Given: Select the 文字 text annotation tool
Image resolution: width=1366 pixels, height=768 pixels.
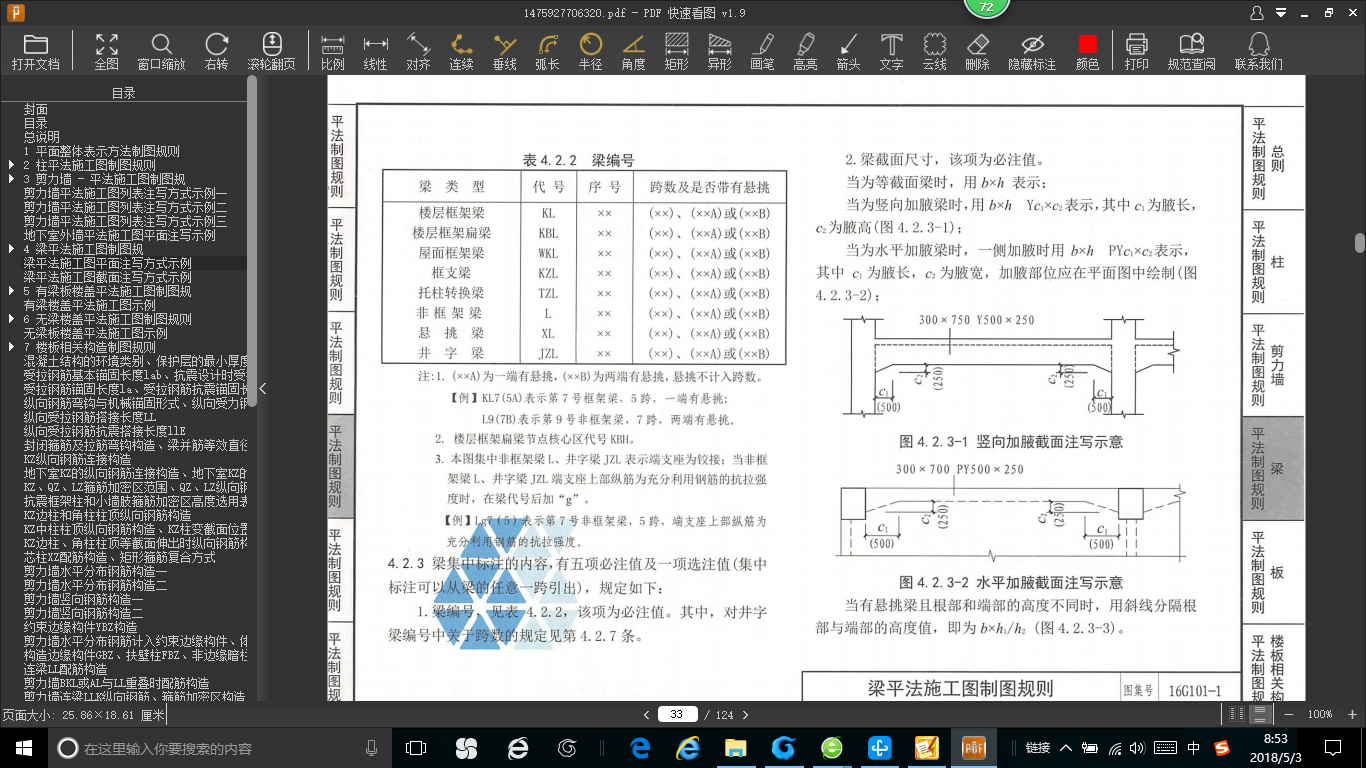Looking at the screenshot, I should pyautogui.click(x=890, y=46).
